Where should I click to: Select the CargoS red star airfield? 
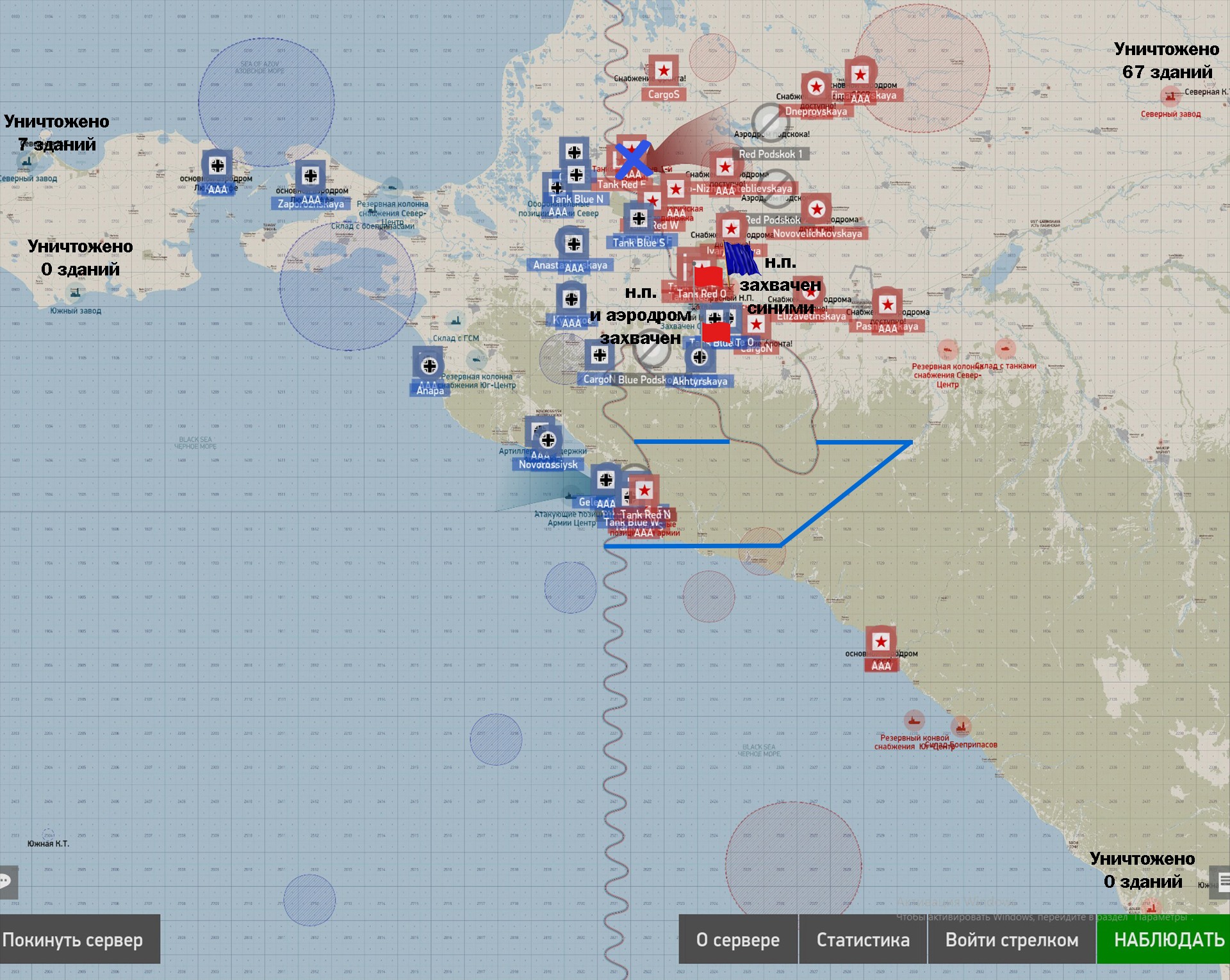(x=664, y=70)
